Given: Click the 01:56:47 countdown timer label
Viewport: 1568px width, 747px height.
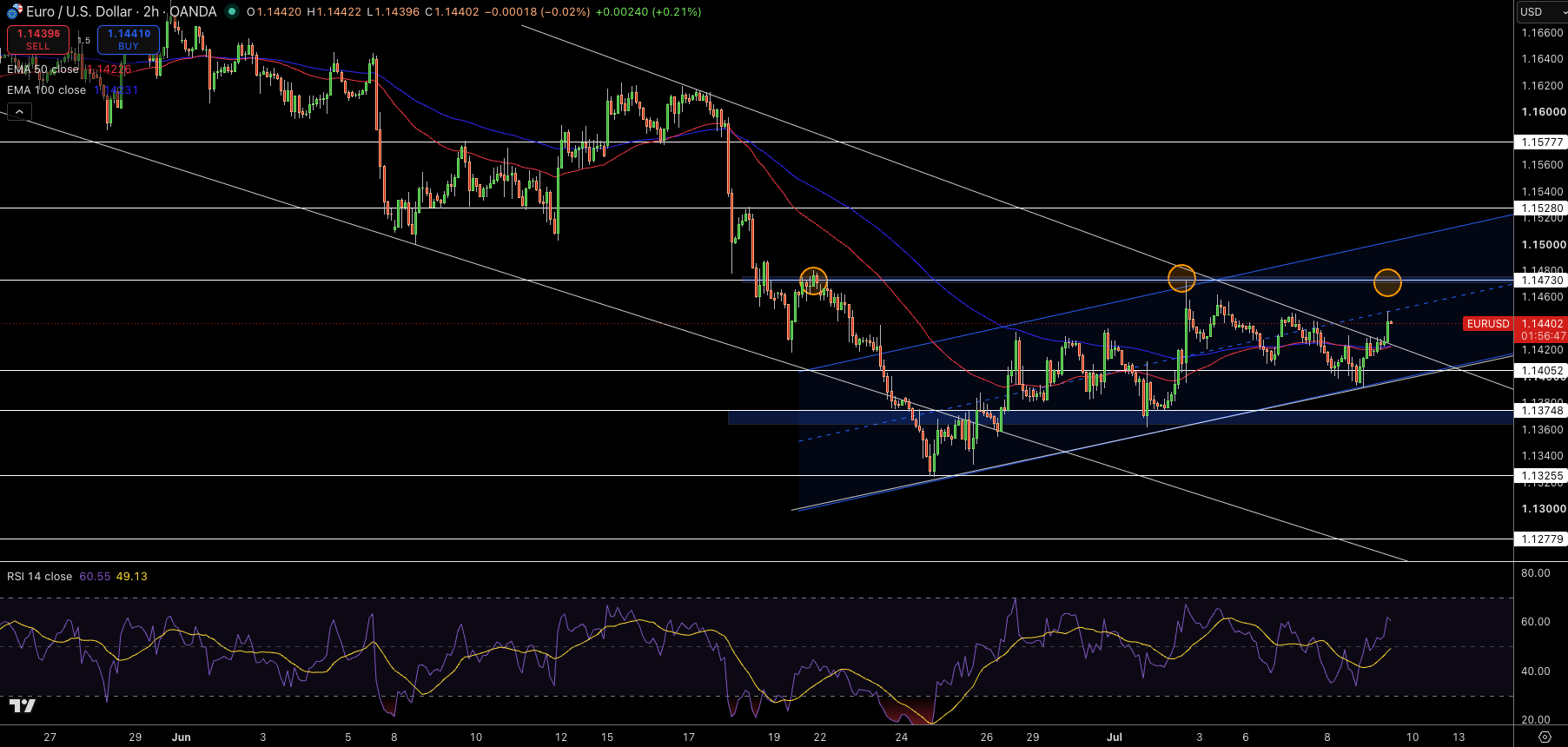Looking at the screenshot, I should click(x=1543, y=335).
